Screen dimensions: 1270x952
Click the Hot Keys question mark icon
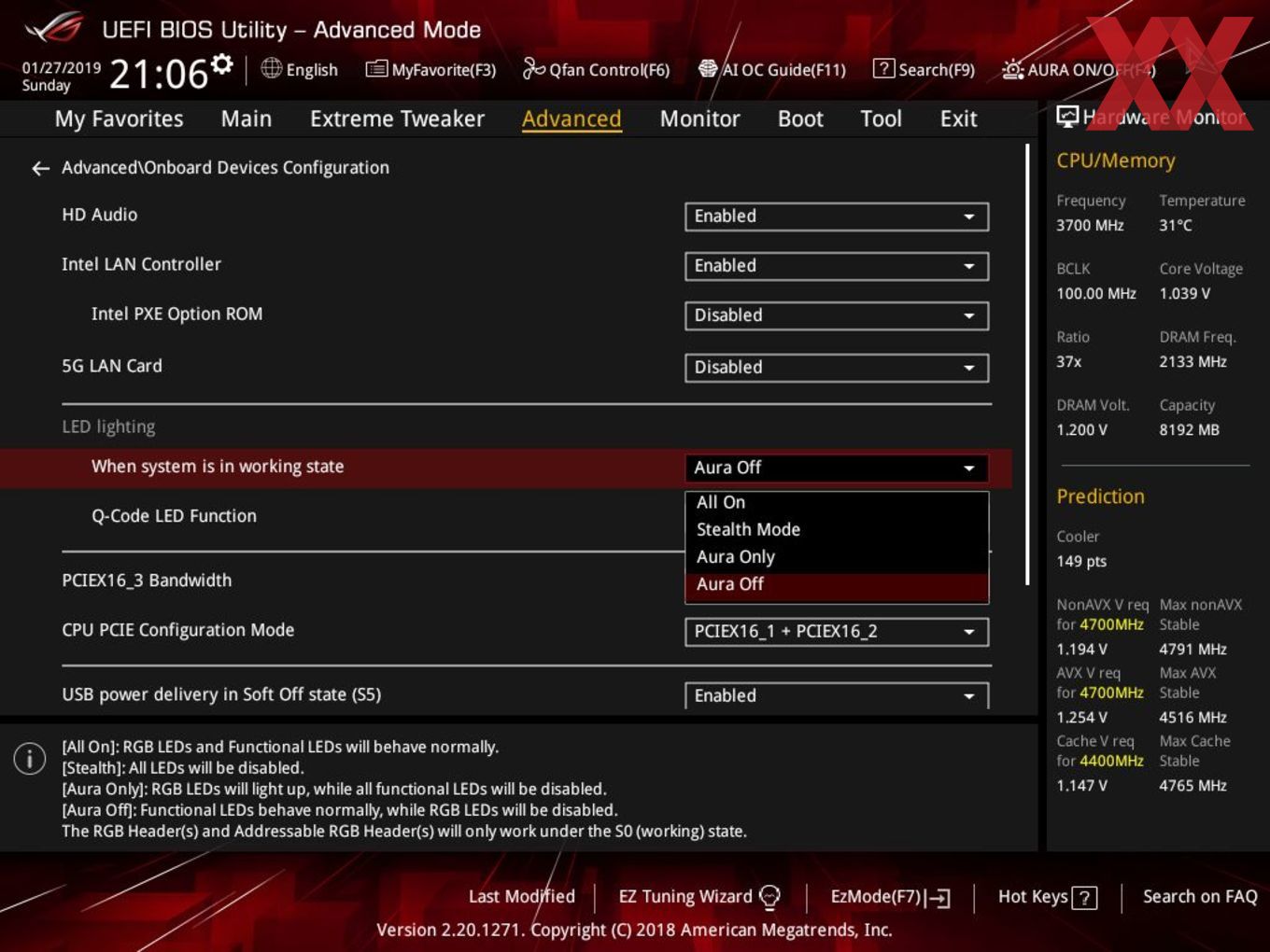(1084, 898)
